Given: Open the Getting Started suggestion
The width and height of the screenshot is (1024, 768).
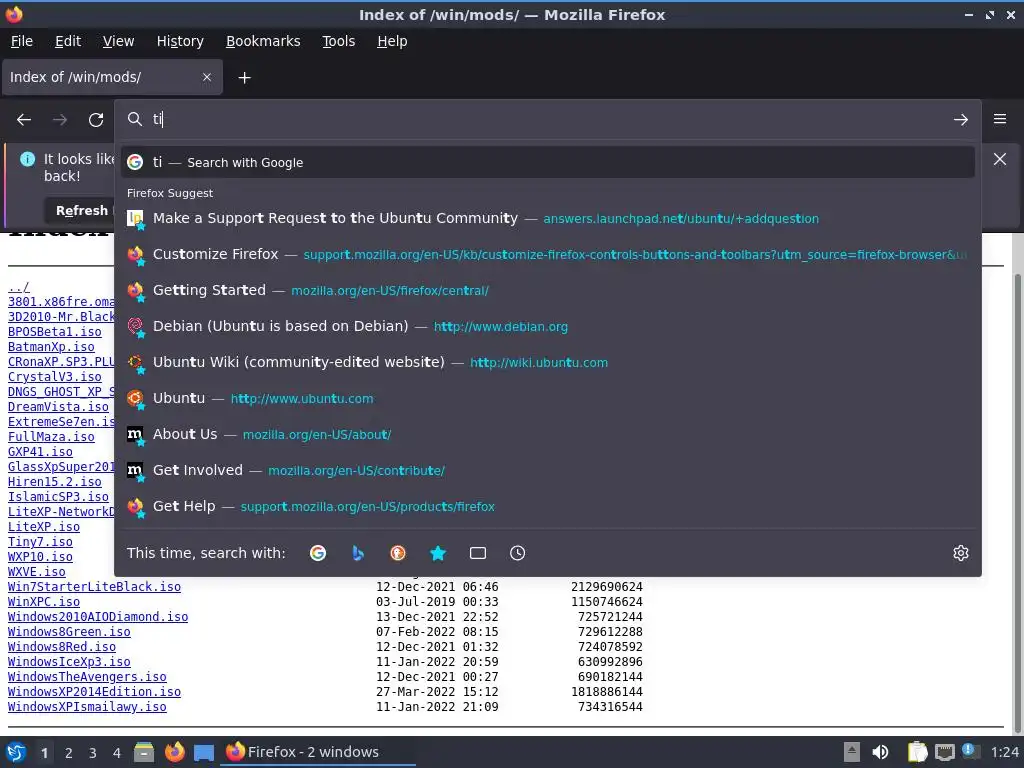Looking at the screenshot, I should click(x=547, y=290).
